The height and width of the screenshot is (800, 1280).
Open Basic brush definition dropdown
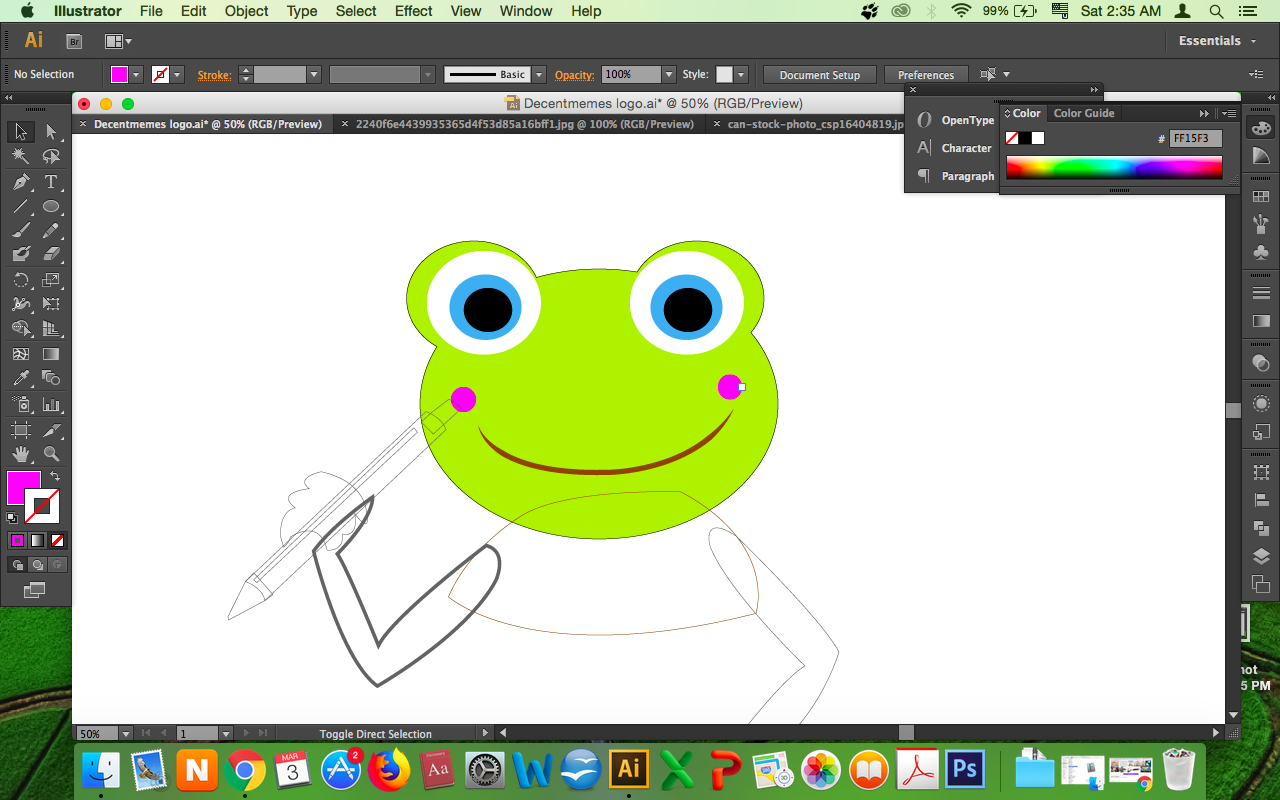[539, 75]
